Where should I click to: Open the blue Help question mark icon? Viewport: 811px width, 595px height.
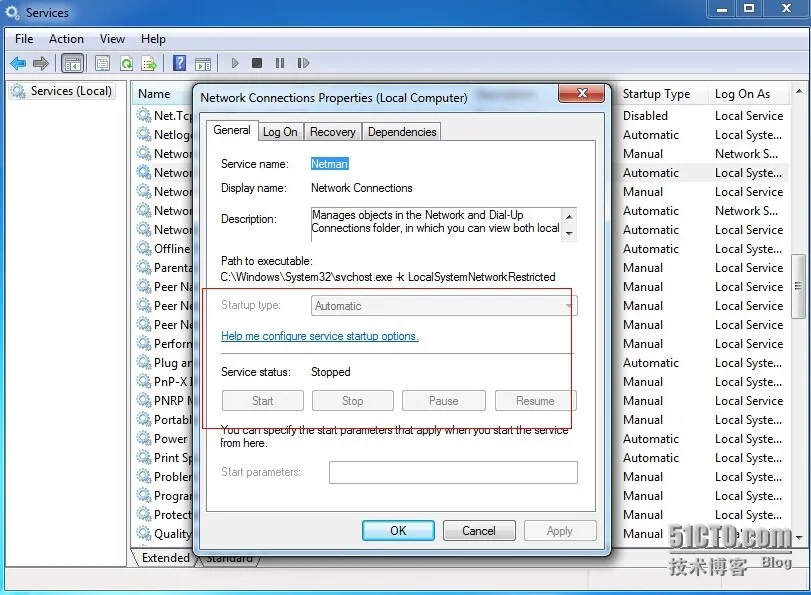point(179,63)
